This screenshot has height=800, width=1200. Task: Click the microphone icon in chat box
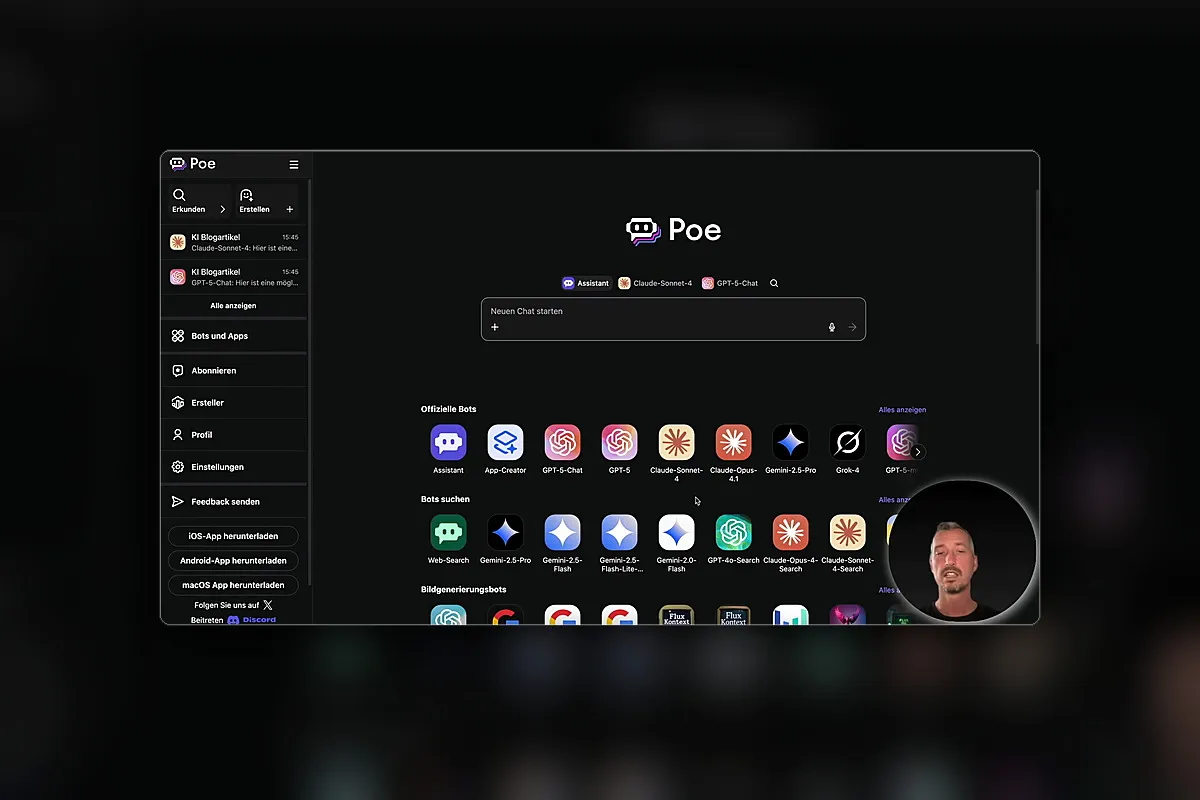[831, 327]
